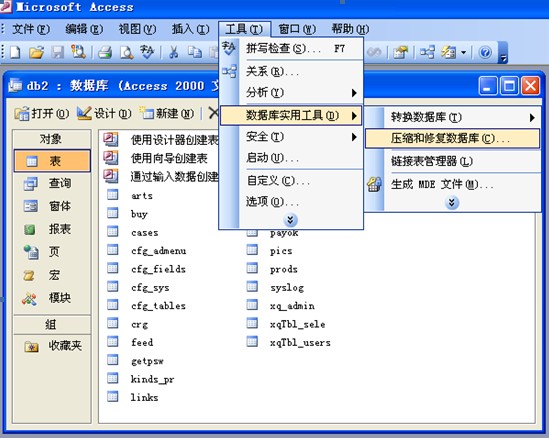Select the 宏 (Macros) object type
This screenshot has height=438, width=549.
(52, 275)
